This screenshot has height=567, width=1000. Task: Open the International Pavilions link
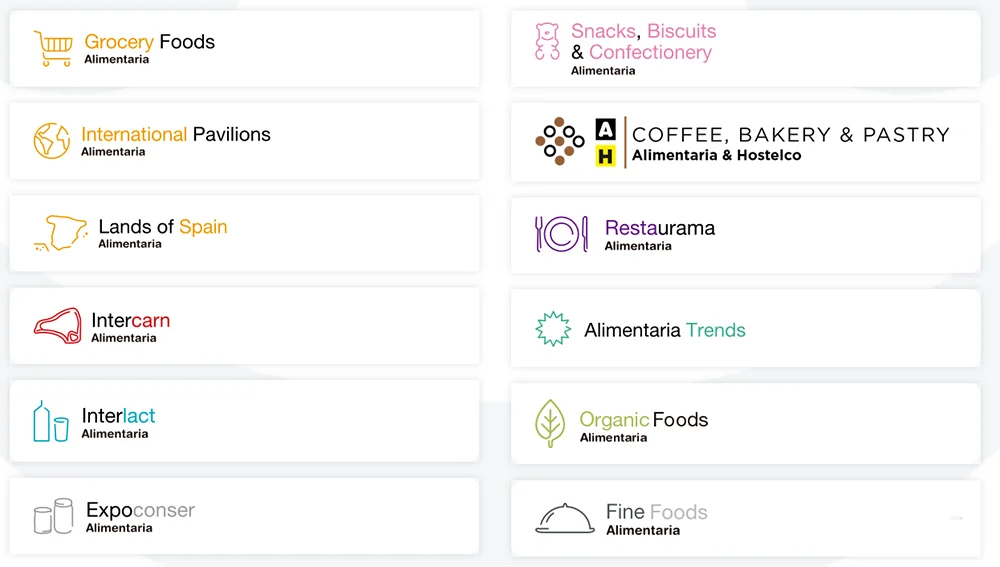coord(175,134)
